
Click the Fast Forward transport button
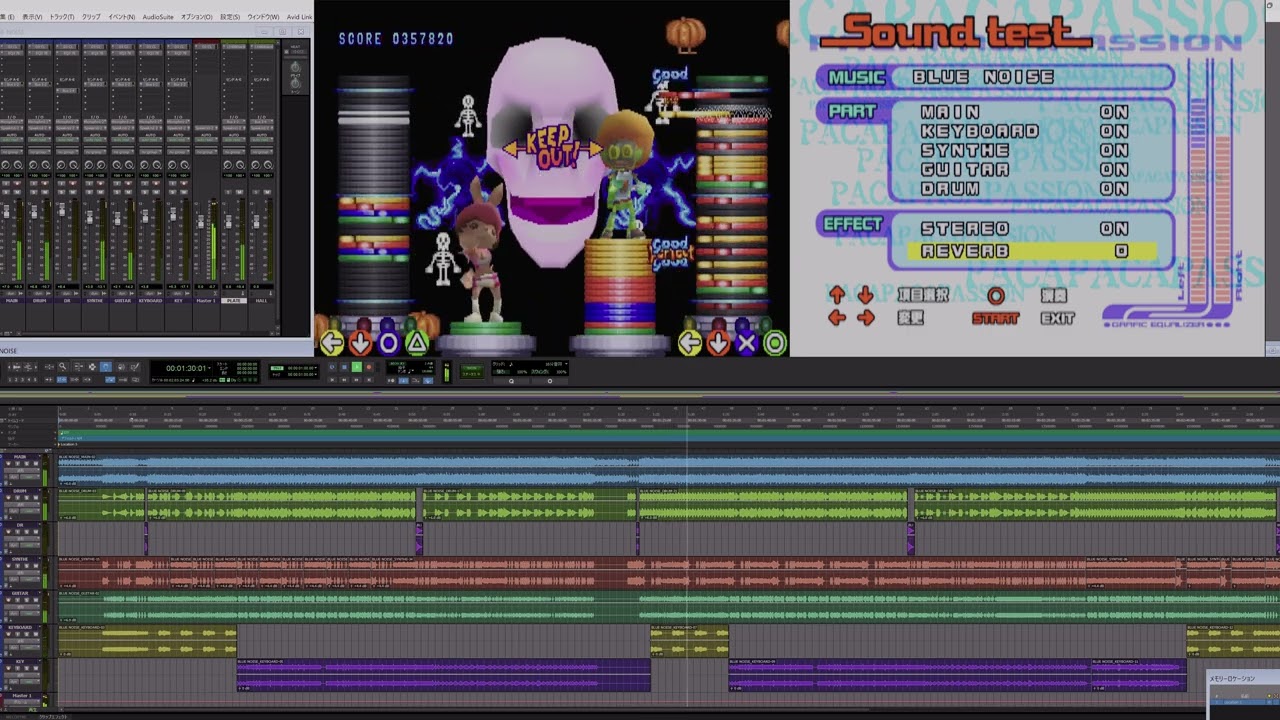tap(356, 379)
